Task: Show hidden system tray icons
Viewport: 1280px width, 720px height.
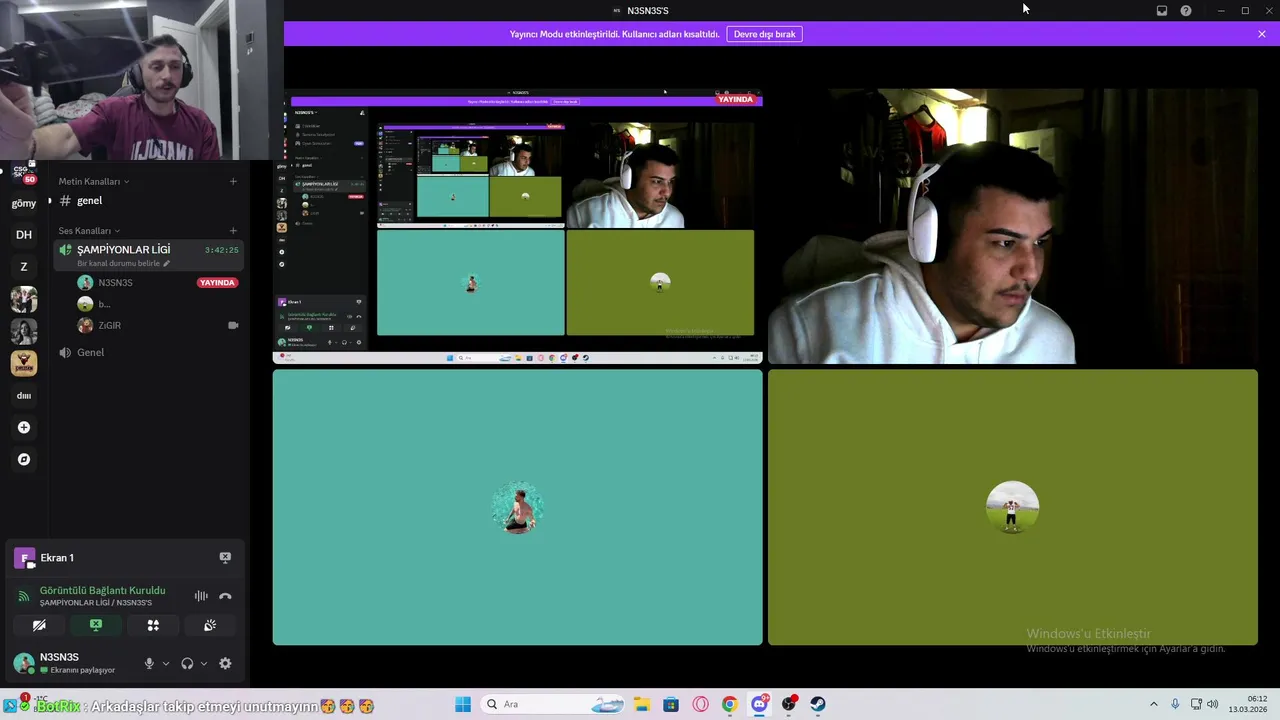Action: point(1153,704)
